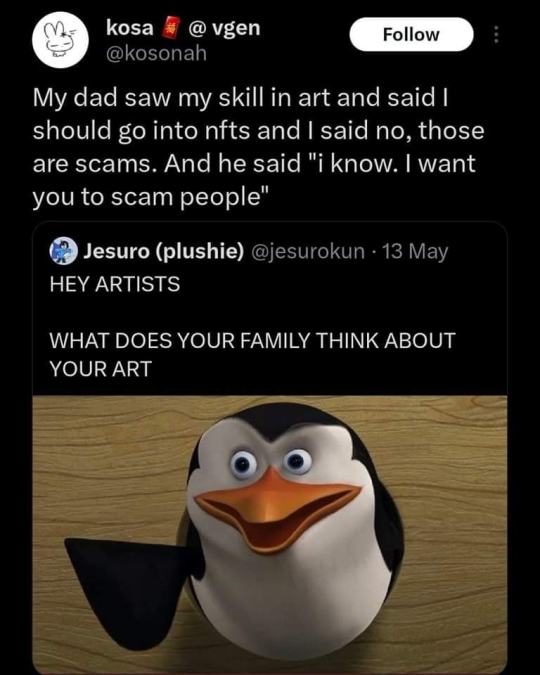Click the Follow button
Image resolution: width=540 pixels, height=675 pixels.
pos(411,34)
